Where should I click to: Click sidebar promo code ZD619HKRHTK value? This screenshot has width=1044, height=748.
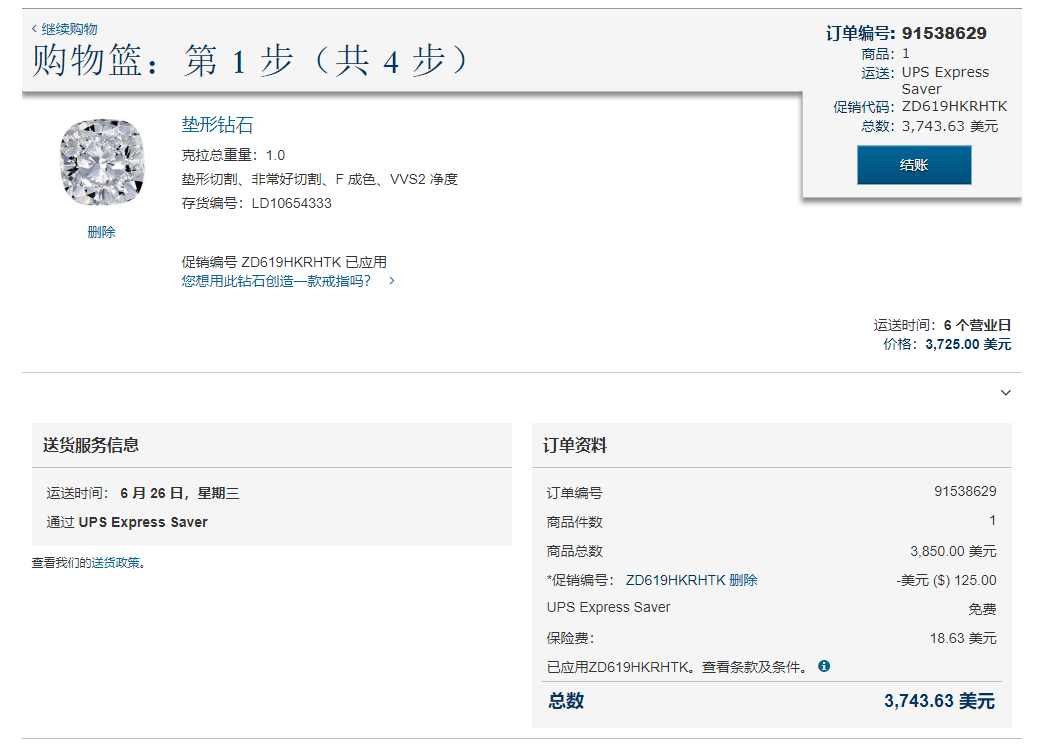click(954, 107)
